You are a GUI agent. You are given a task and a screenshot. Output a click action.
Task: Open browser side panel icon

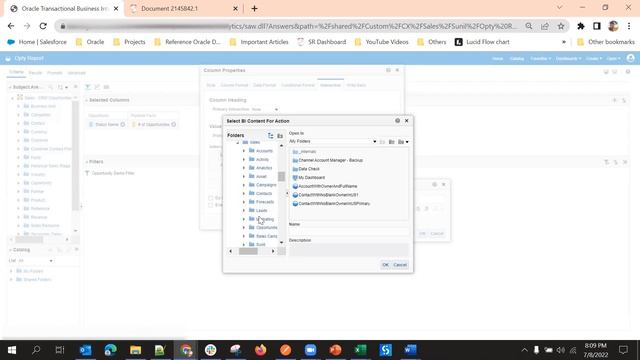tap(597, 26)
